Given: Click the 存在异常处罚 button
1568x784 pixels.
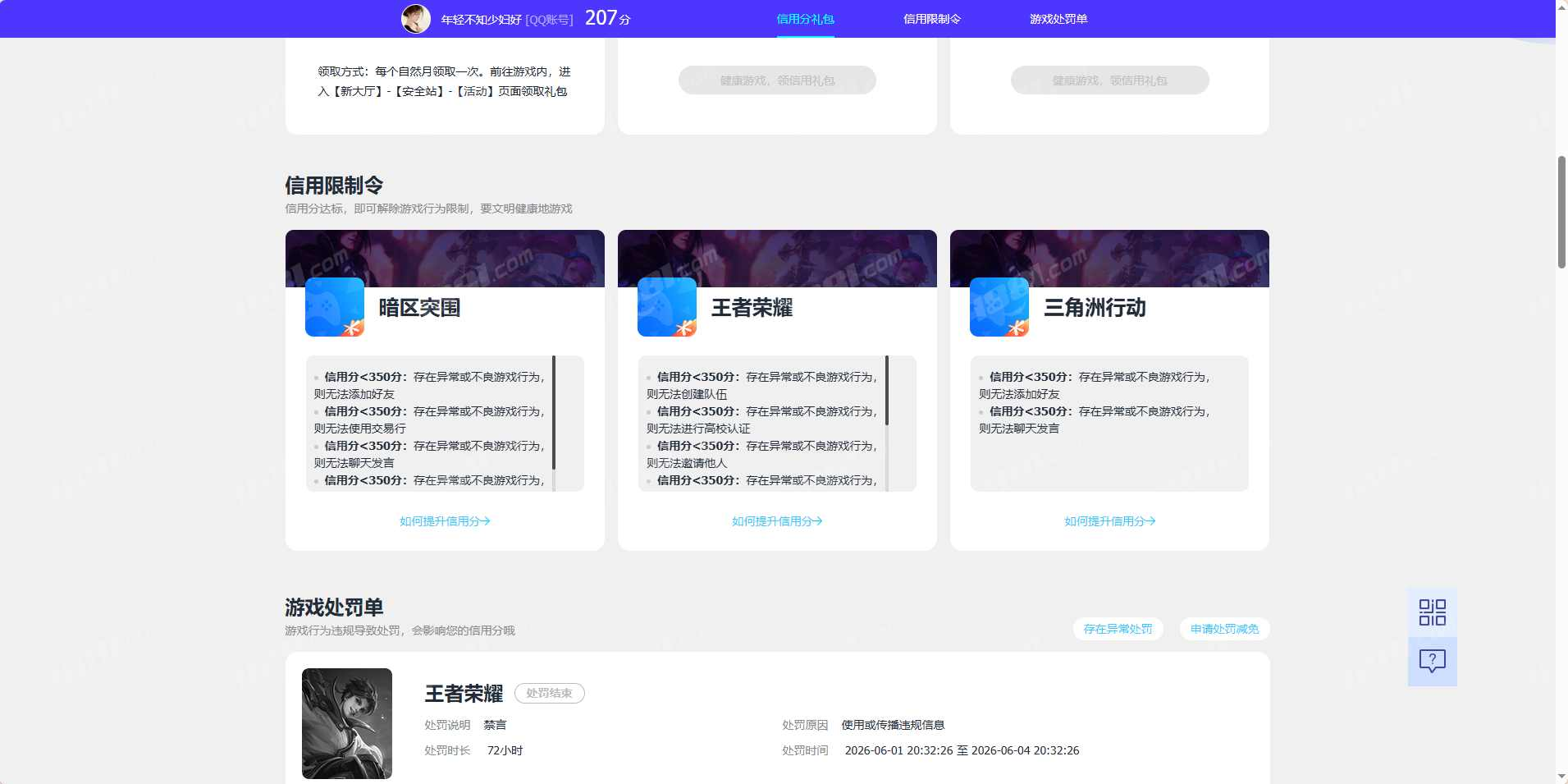Looking at the screenshot, I should click(1118, 629).
